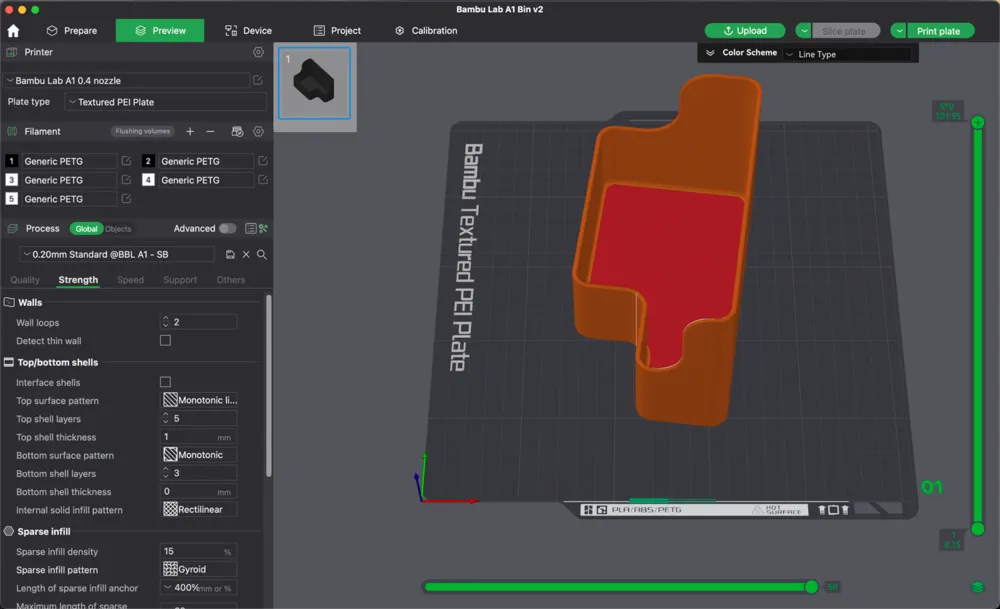Open the 0.20mm Standard process dropdown

(117, 254)
